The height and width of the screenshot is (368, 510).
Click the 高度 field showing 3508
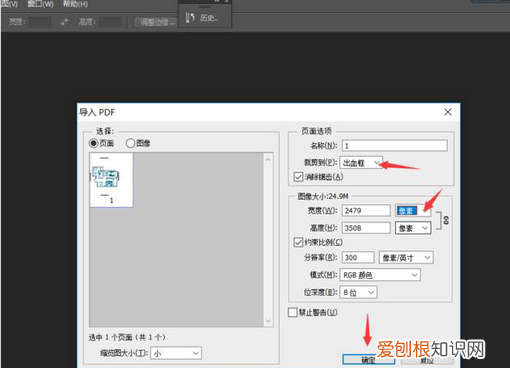point(366,228)
